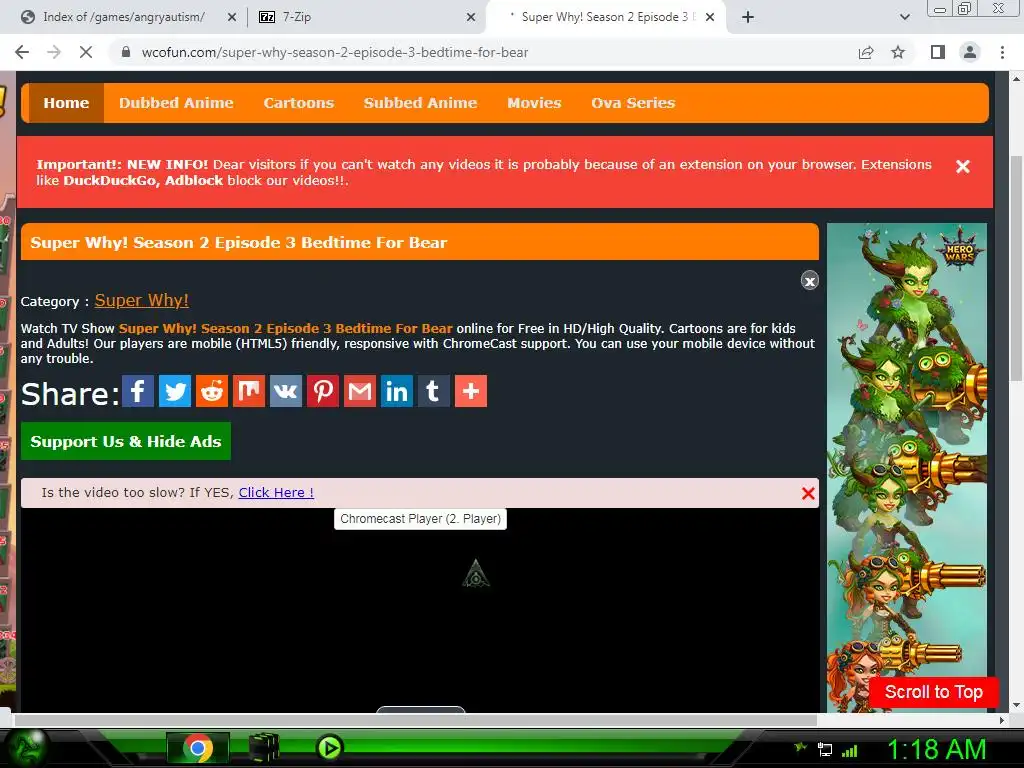Open Super Why! category link

coord(142,300)
